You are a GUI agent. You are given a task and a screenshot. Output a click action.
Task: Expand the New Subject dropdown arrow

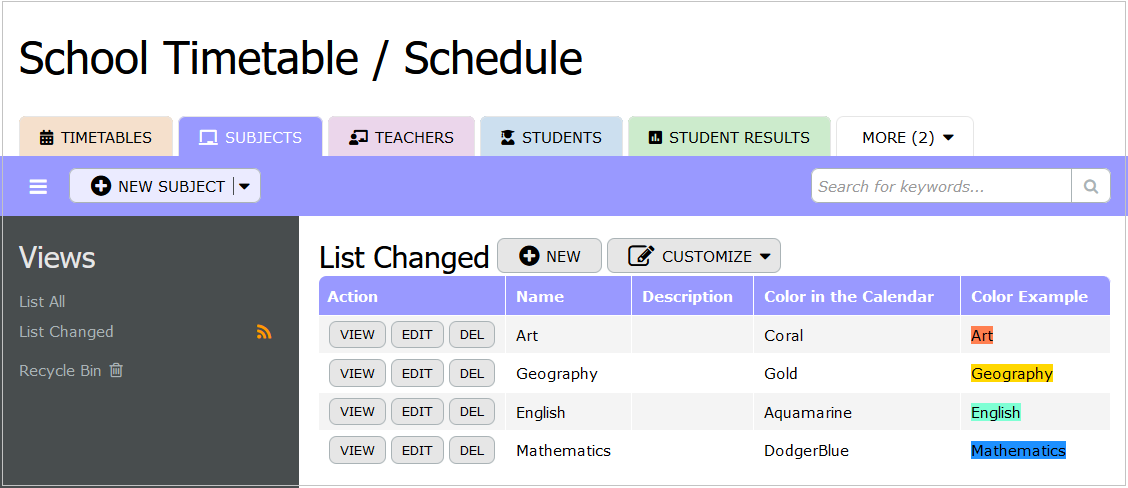[245, 186]
